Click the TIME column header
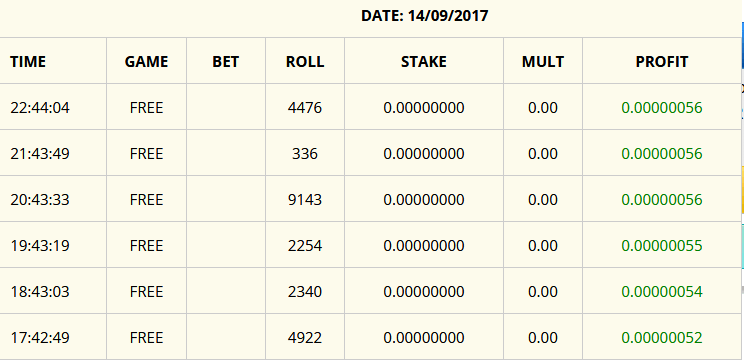The image size is (744, 360). (x=28, y=62)
